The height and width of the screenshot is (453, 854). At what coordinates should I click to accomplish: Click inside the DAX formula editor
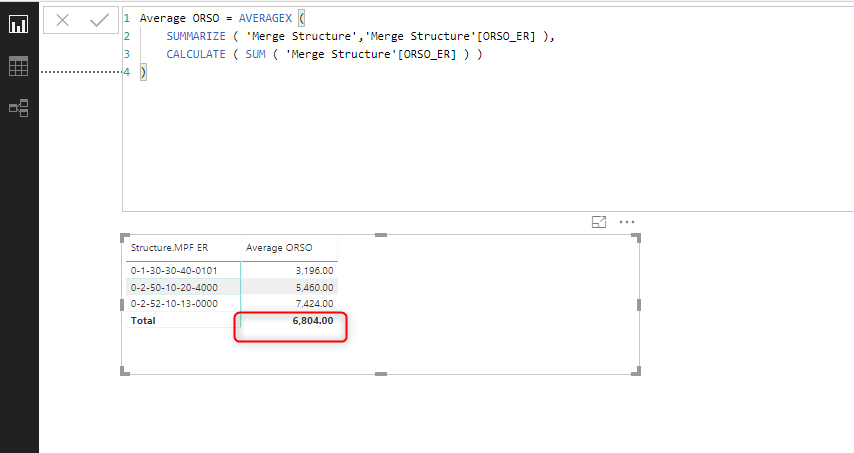point(488,109)
